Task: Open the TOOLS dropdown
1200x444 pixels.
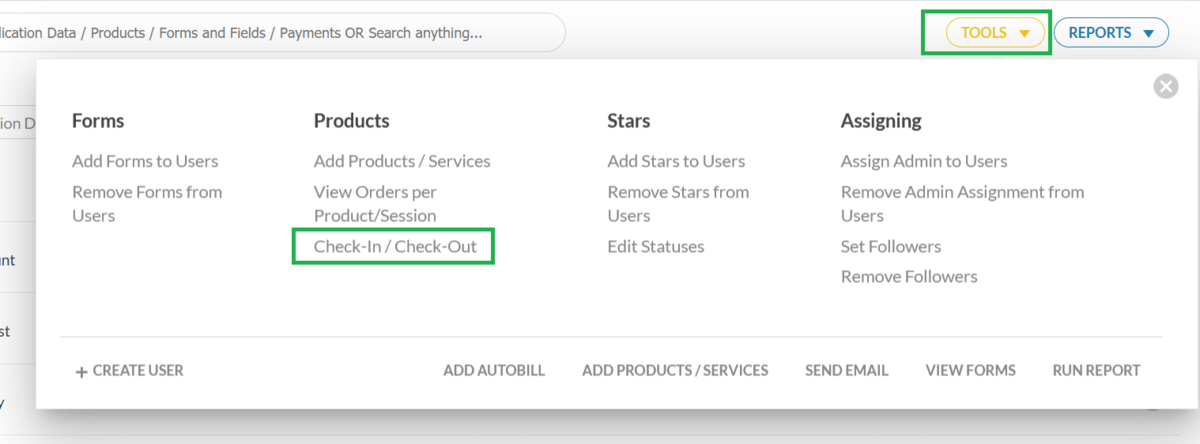Action: click(995, 33)
